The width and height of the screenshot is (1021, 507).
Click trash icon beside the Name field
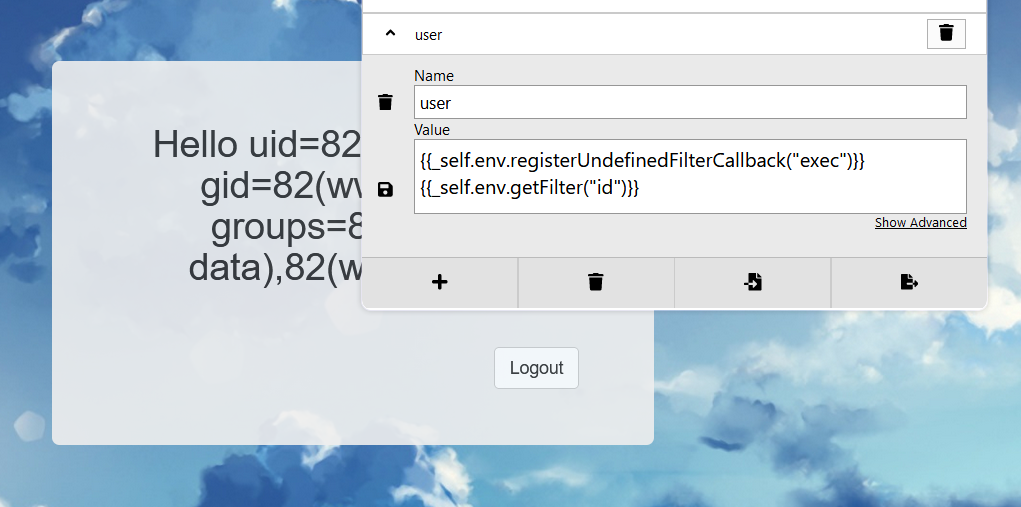tap(385, 102)
